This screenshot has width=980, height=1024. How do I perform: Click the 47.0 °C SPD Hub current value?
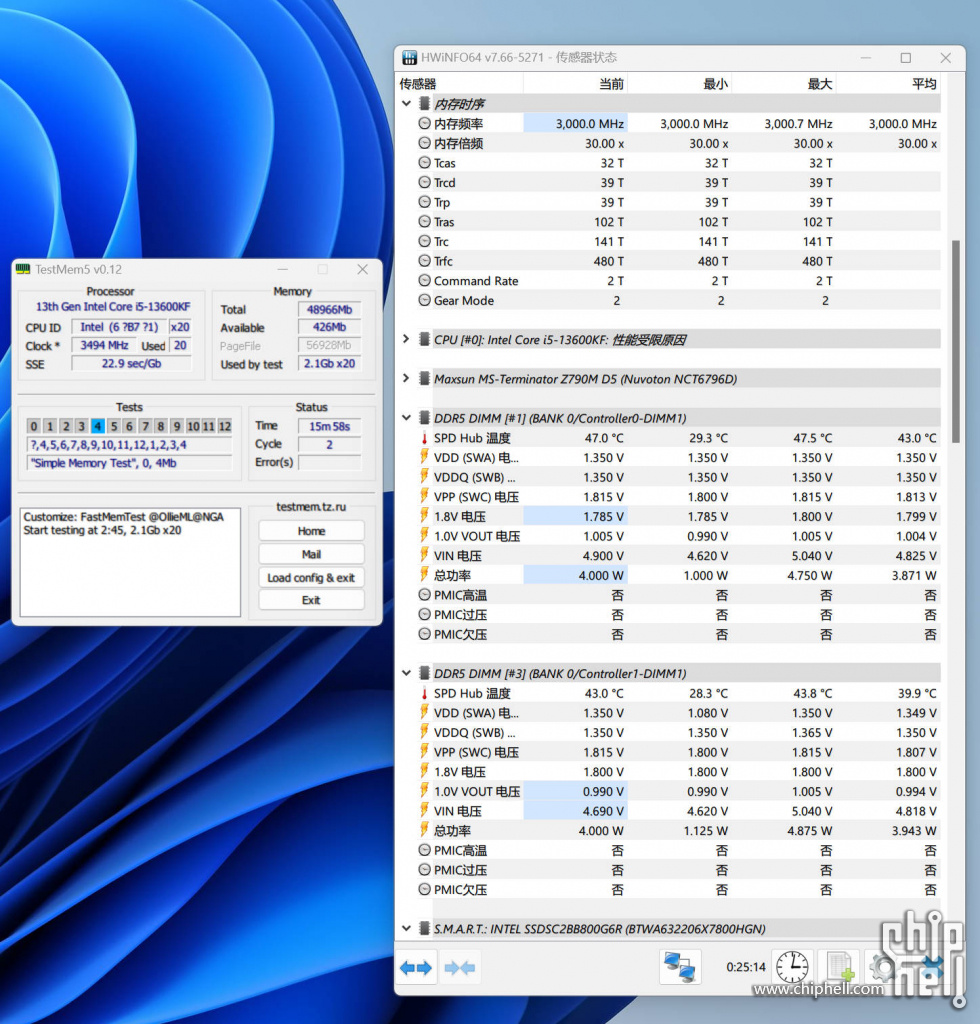tap(604, 438)
